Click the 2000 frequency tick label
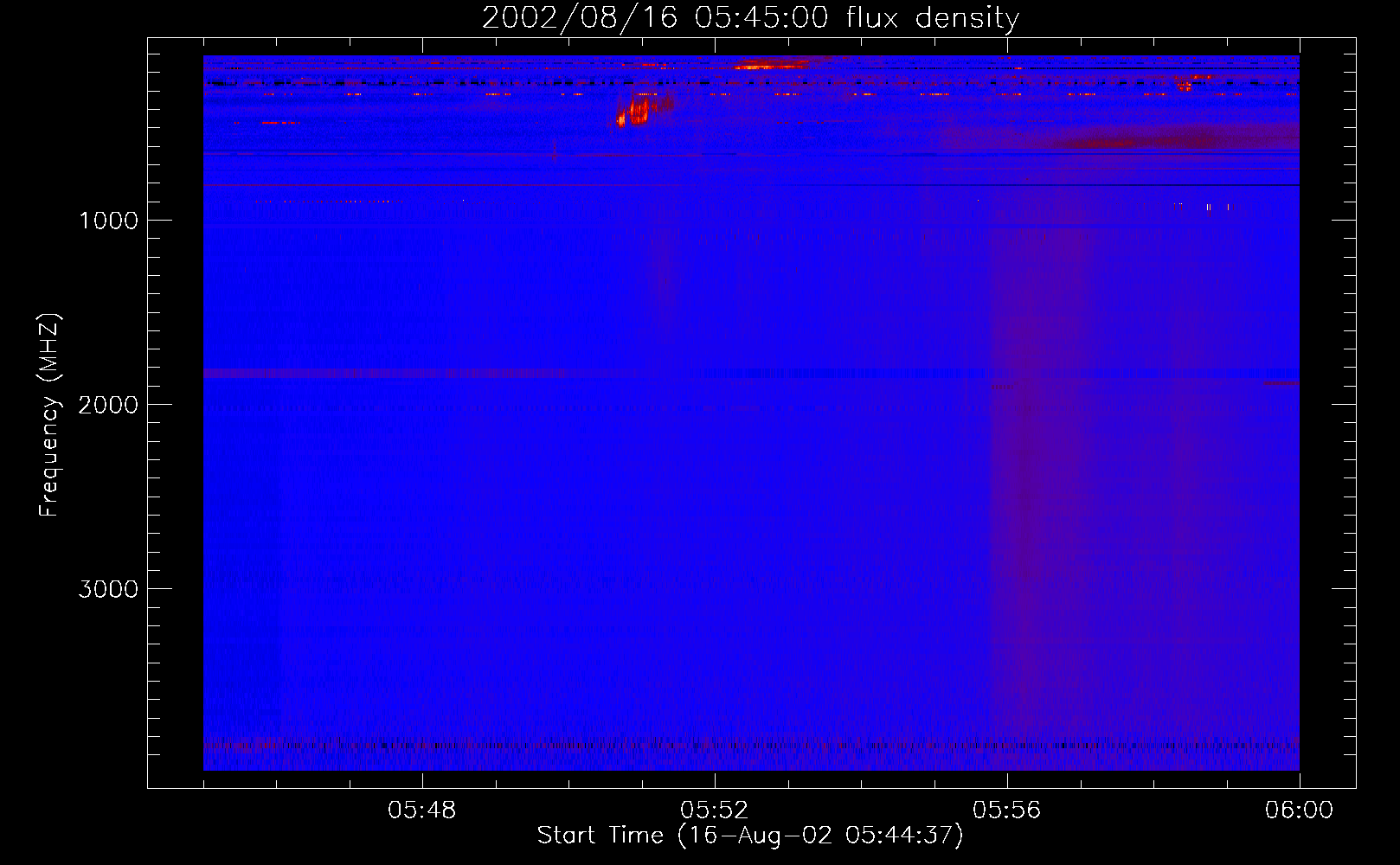 coord(108,405)
